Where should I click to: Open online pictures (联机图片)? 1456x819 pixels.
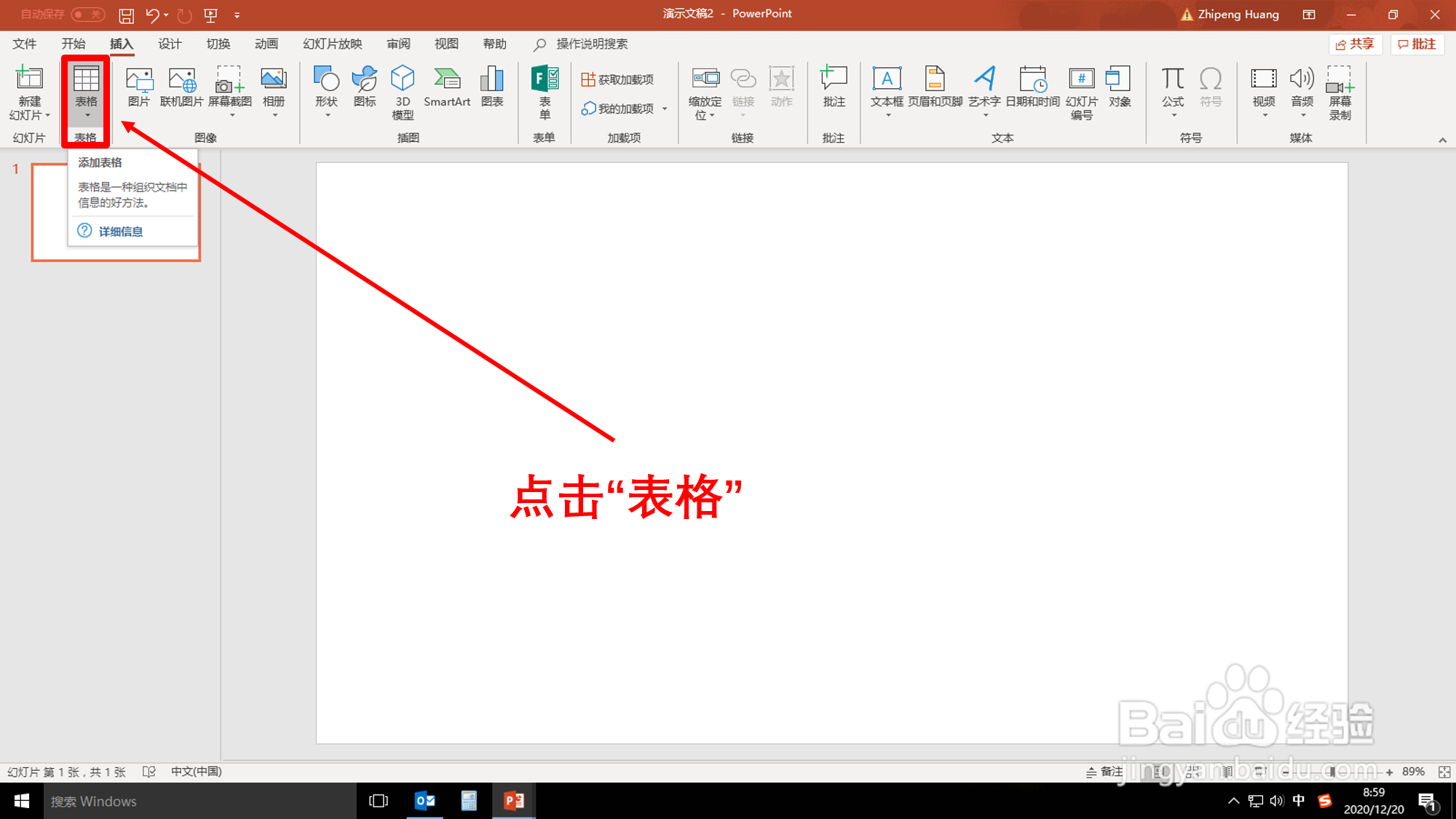click(x=181, y=87)
